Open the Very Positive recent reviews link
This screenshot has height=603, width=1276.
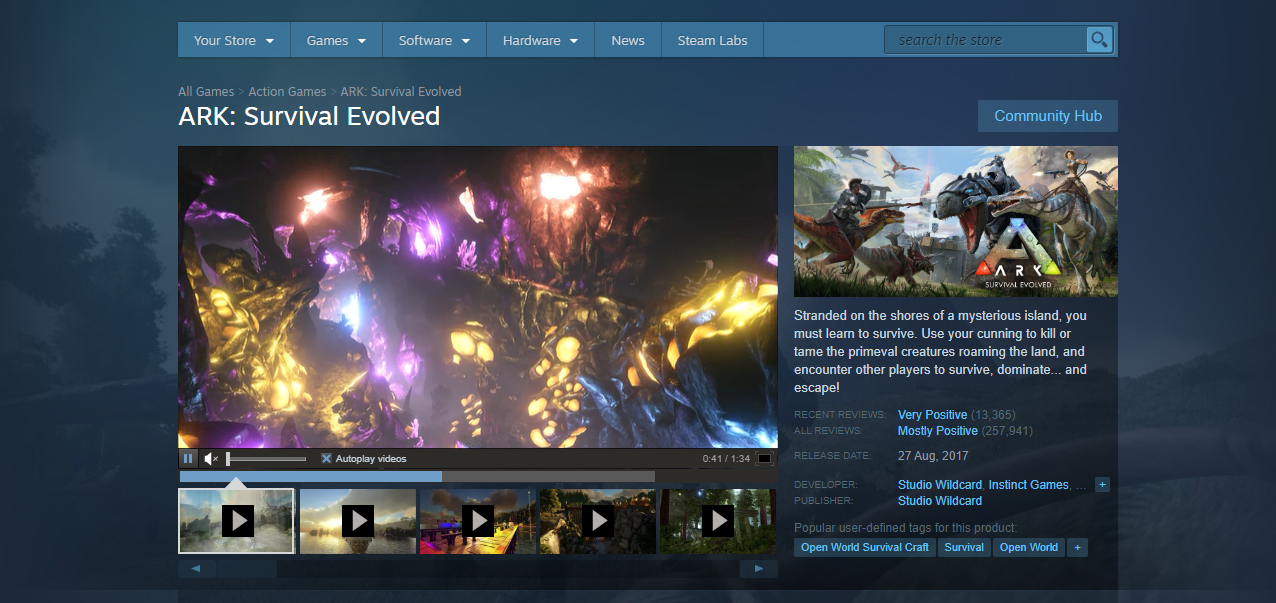coord(933,415)
